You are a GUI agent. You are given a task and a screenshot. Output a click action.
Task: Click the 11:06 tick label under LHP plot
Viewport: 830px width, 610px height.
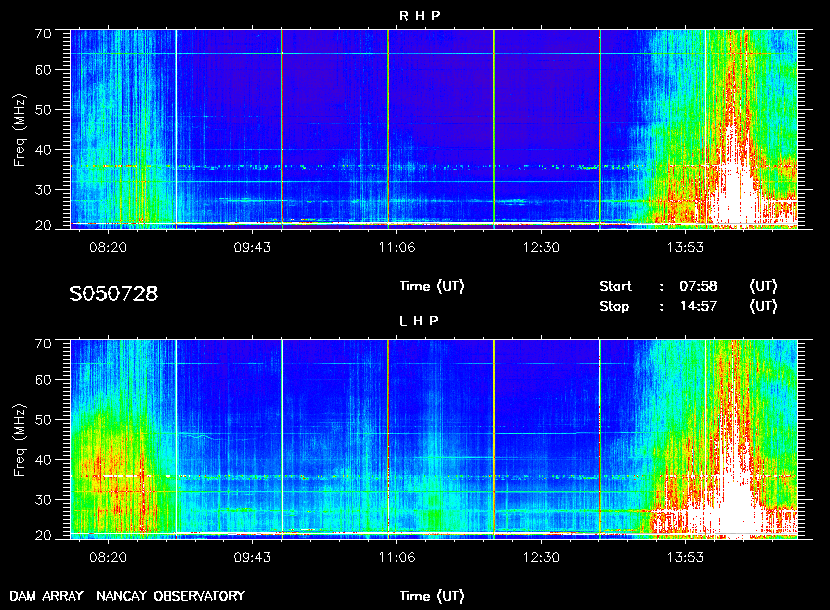(x=397, y=558)
